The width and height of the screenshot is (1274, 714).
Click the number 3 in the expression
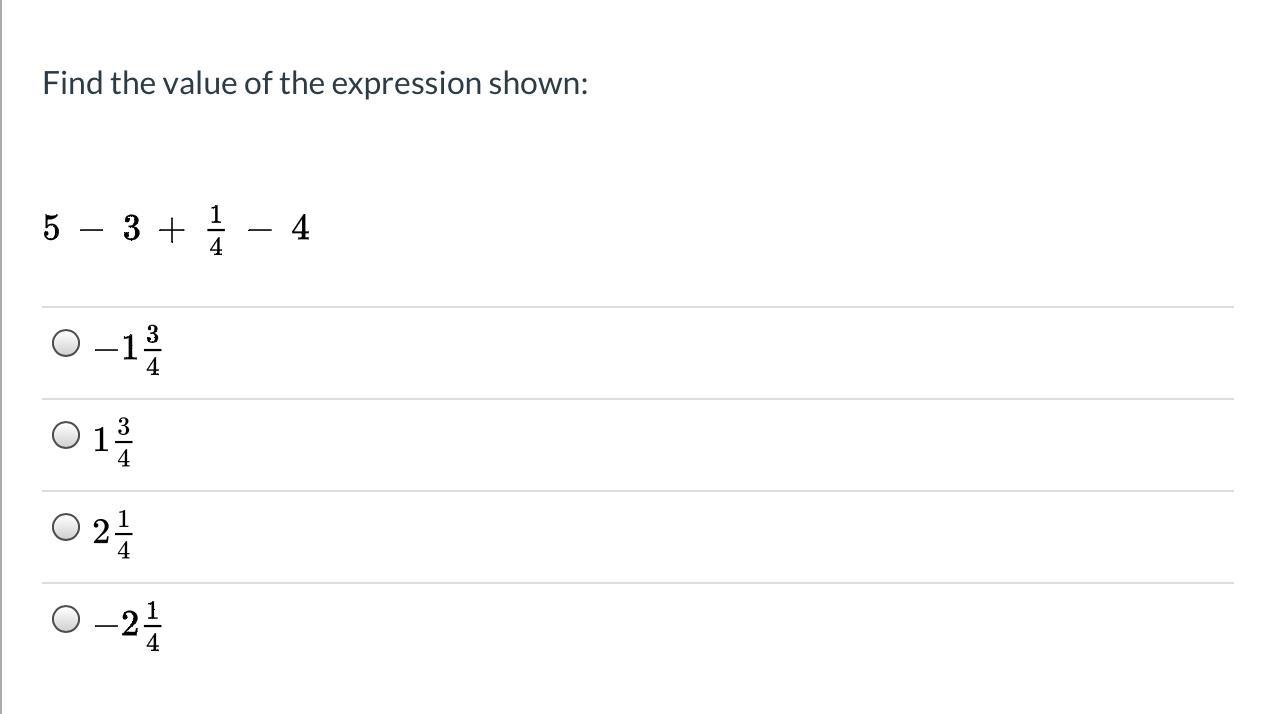click(132, 228)
